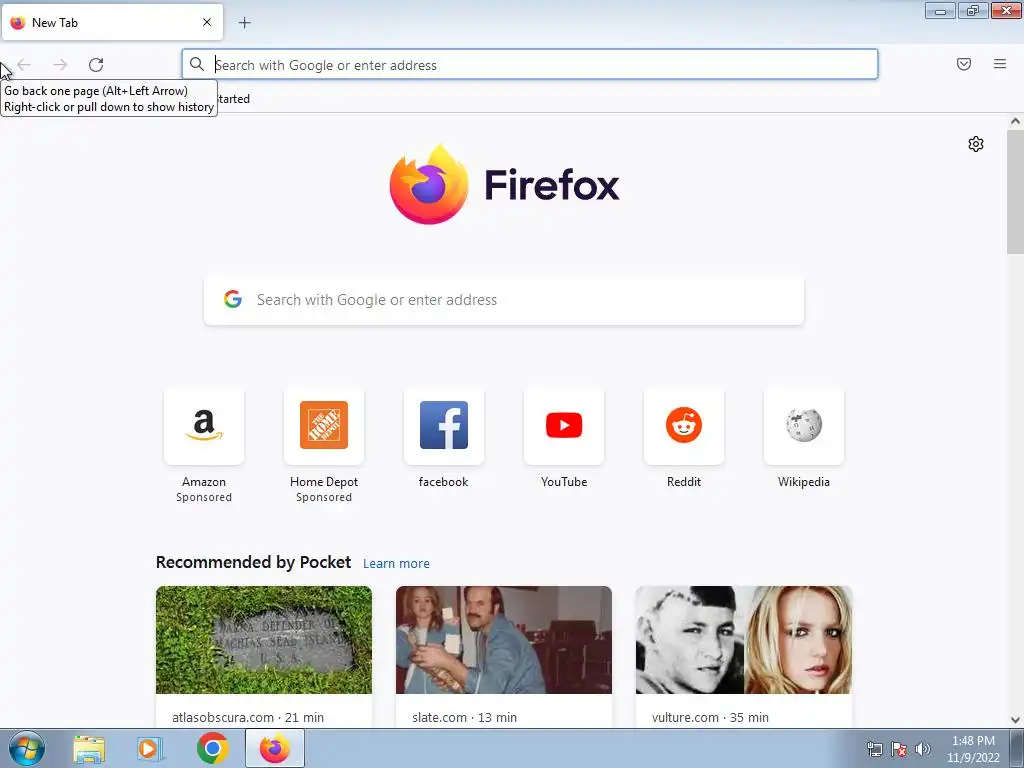Click the Wikipedia tile label text
1024x768 pixels.
click(x=803, y=482)
